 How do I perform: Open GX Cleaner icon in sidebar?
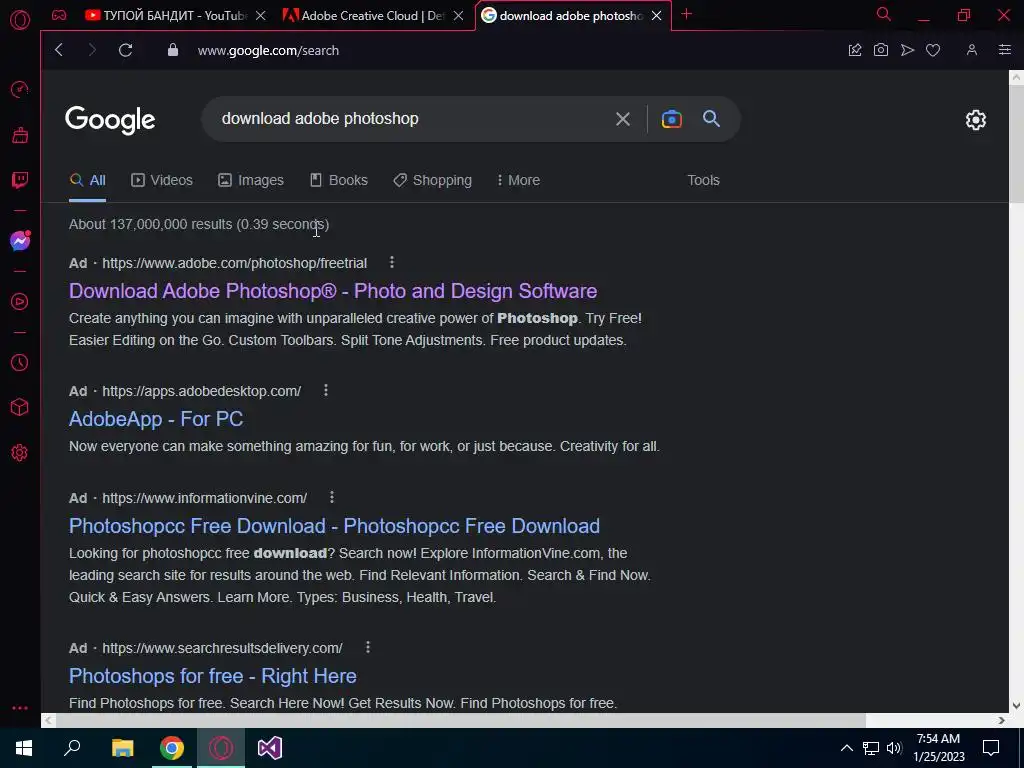20,135
